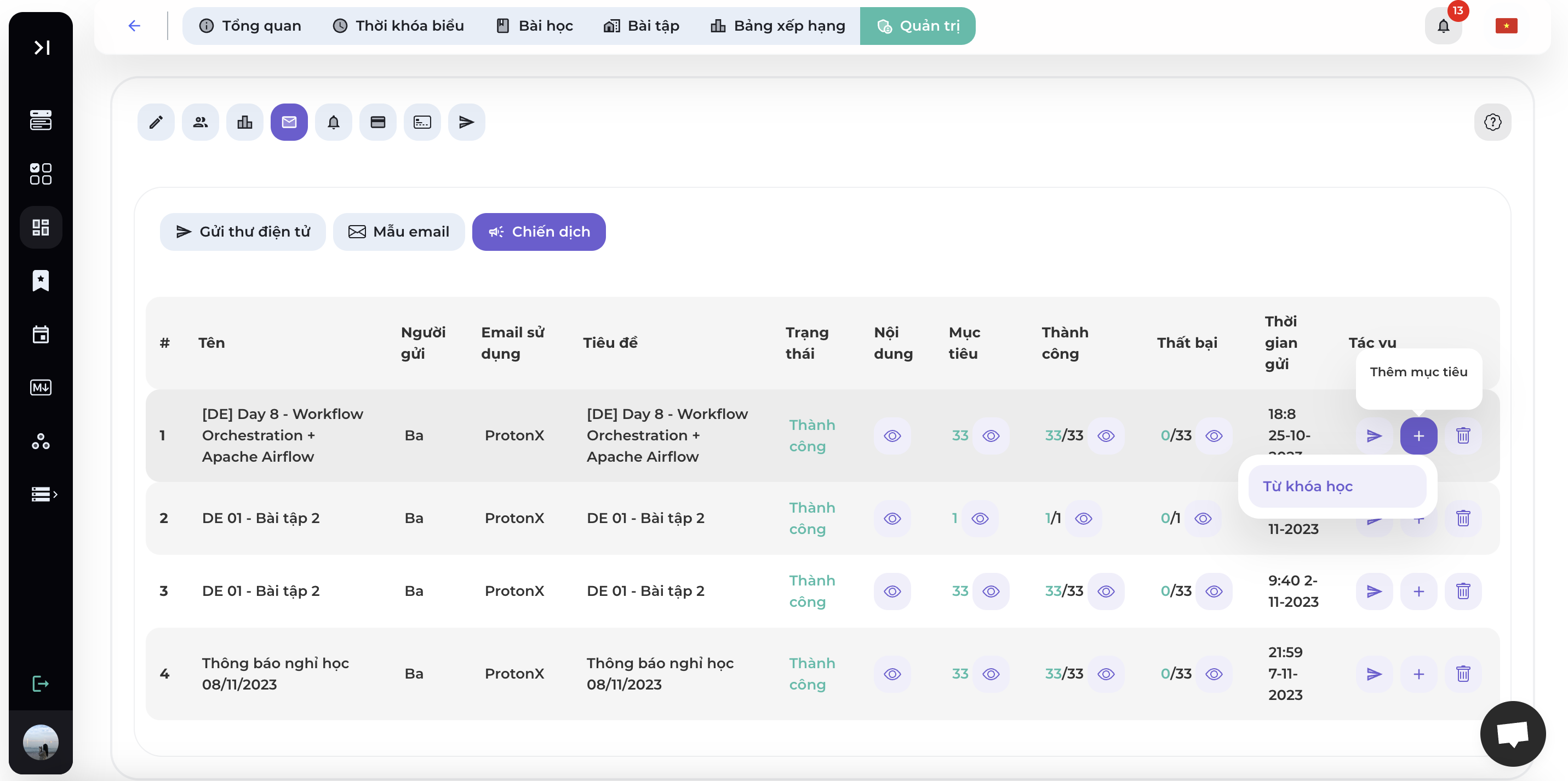Open the user avatar profile
Image resolution: width=1568 pixels, height=781 pixels.
[41, 742]
